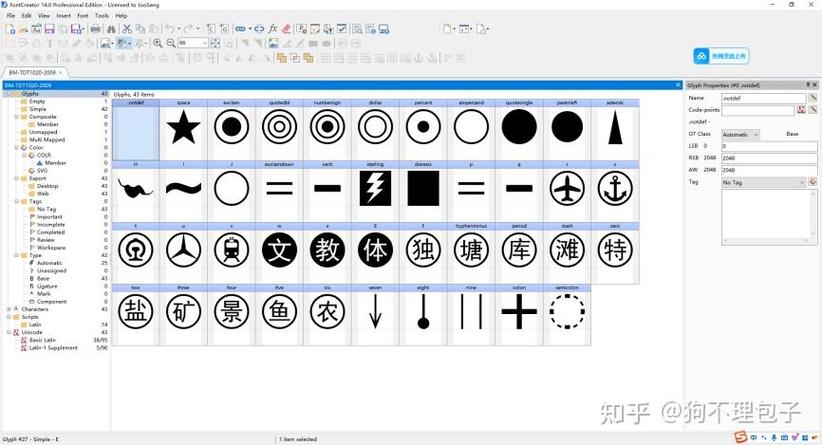Click the RSB value input field
The width and height of the screenshot is (822, 445).
(x=769, y=158)
